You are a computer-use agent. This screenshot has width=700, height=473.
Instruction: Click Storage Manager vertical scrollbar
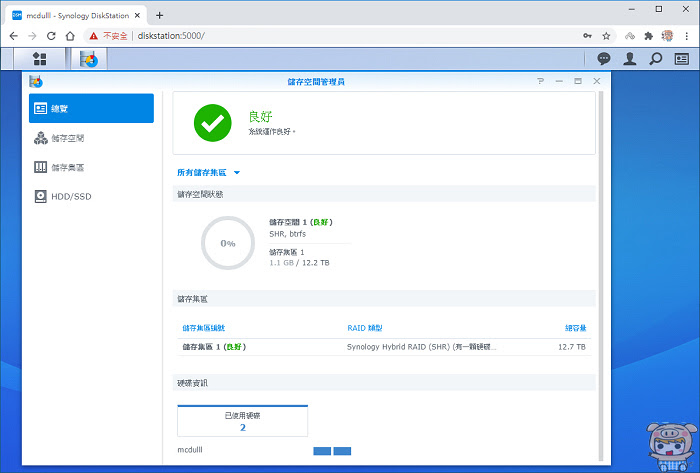point(601,276)
